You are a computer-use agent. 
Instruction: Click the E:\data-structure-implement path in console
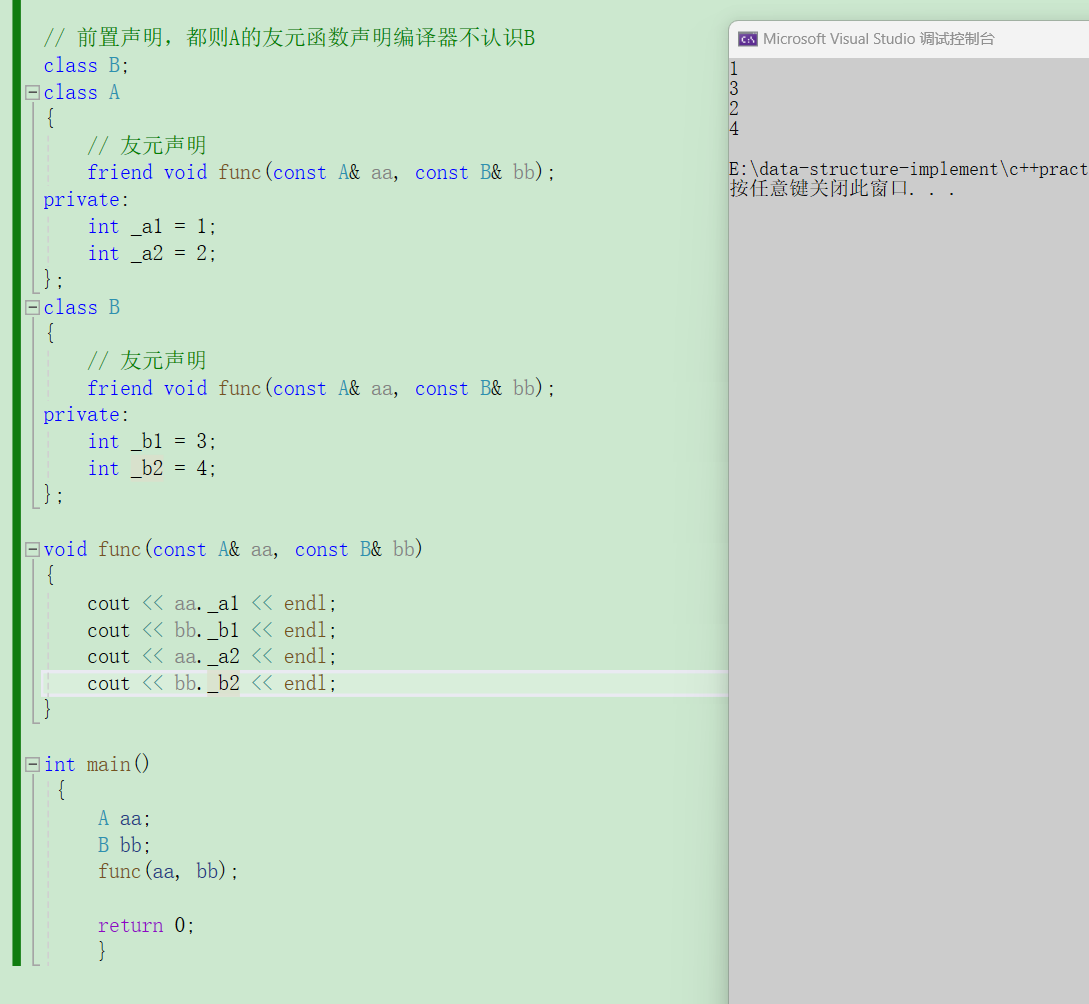[x=908, y=169]
